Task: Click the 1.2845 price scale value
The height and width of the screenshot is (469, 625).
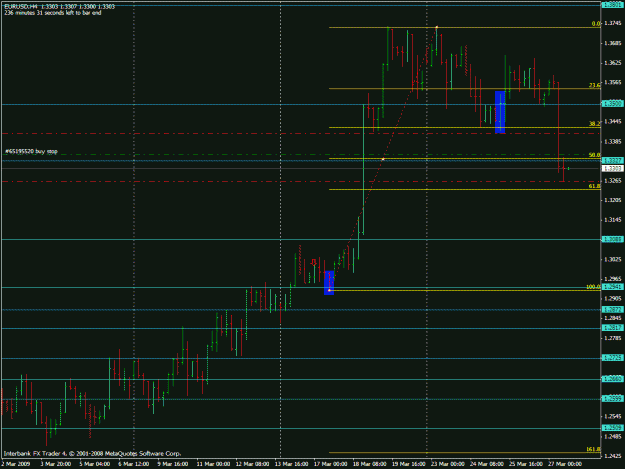Action: pyautogui.click(x=613, y=318)
